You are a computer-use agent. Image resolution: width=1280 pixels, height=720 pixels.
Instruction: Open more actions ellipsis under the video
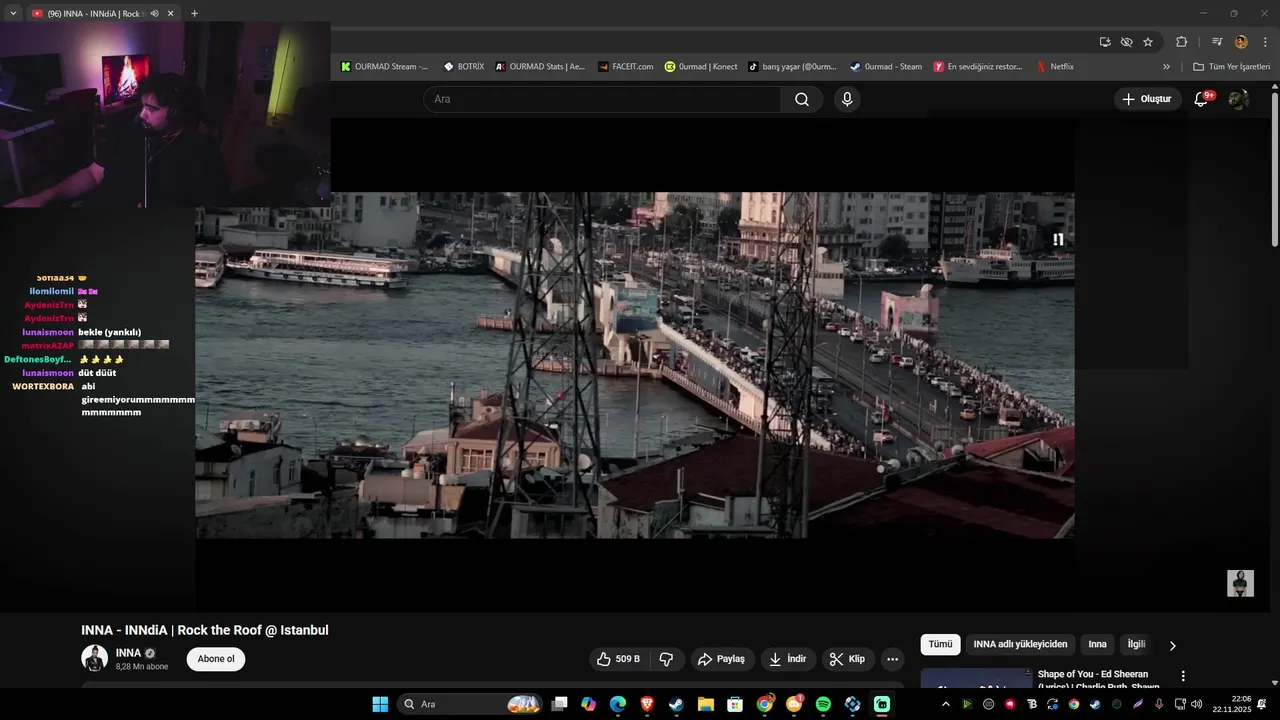(893, 659)
